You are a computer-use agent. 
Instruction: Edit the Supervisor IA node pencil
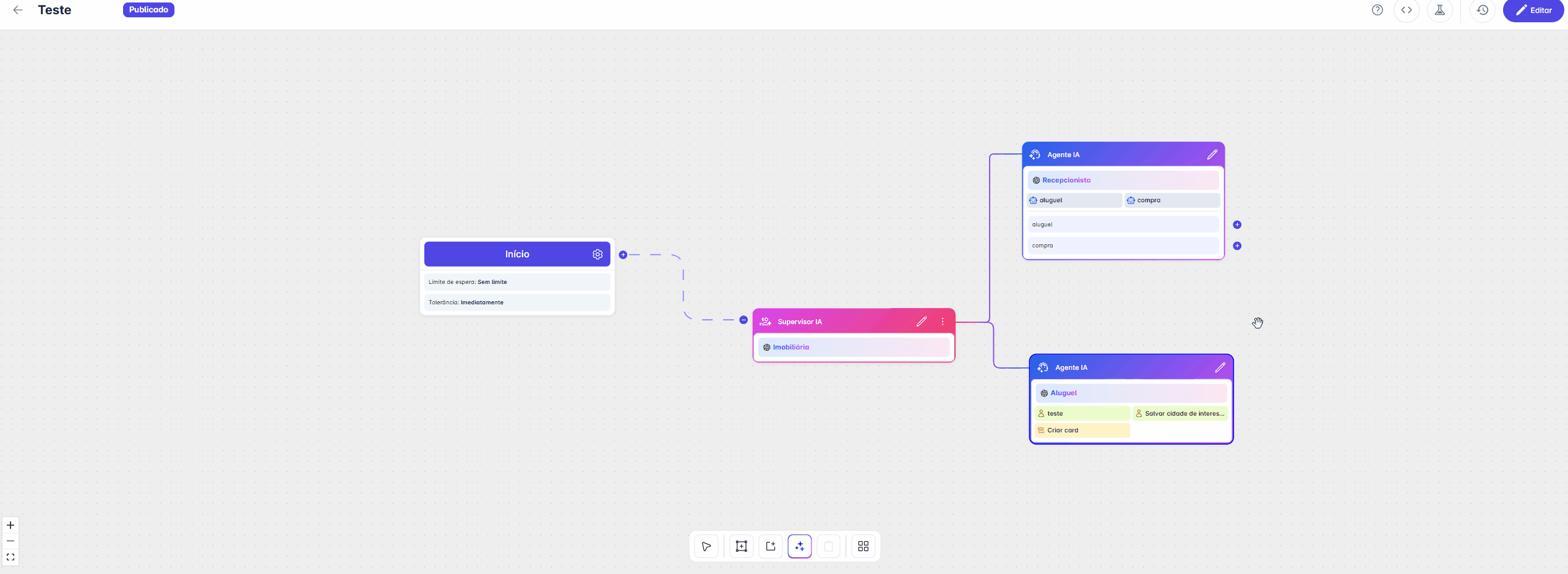(921, 322)
